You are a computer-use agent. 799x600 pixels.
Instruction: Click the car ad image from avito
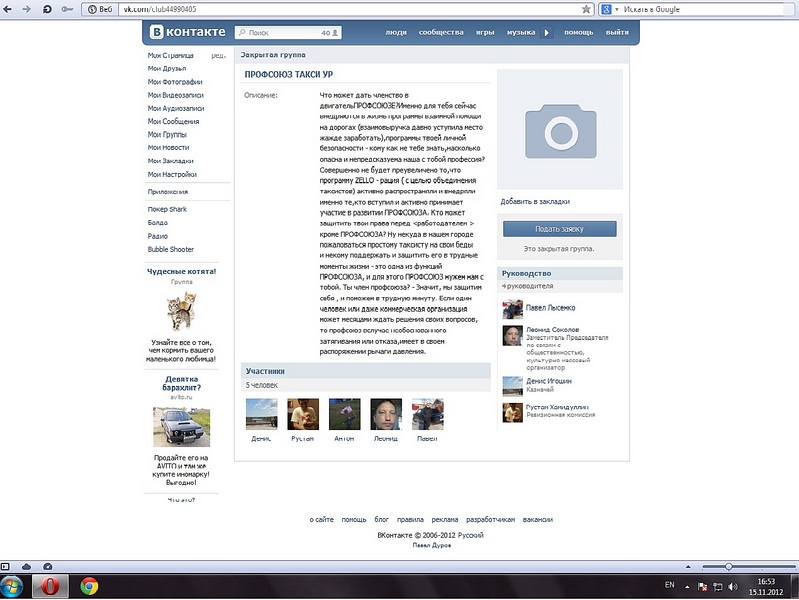click(x=181, y=427)
